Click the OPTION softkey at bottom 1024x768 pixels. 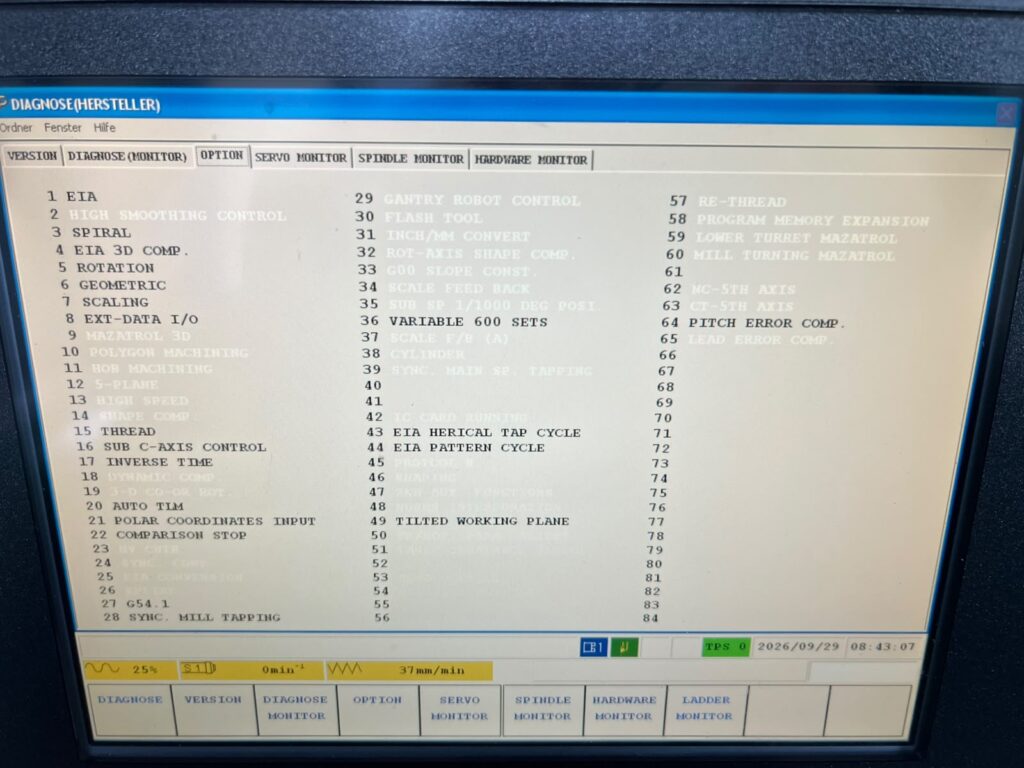click(377, 709)
